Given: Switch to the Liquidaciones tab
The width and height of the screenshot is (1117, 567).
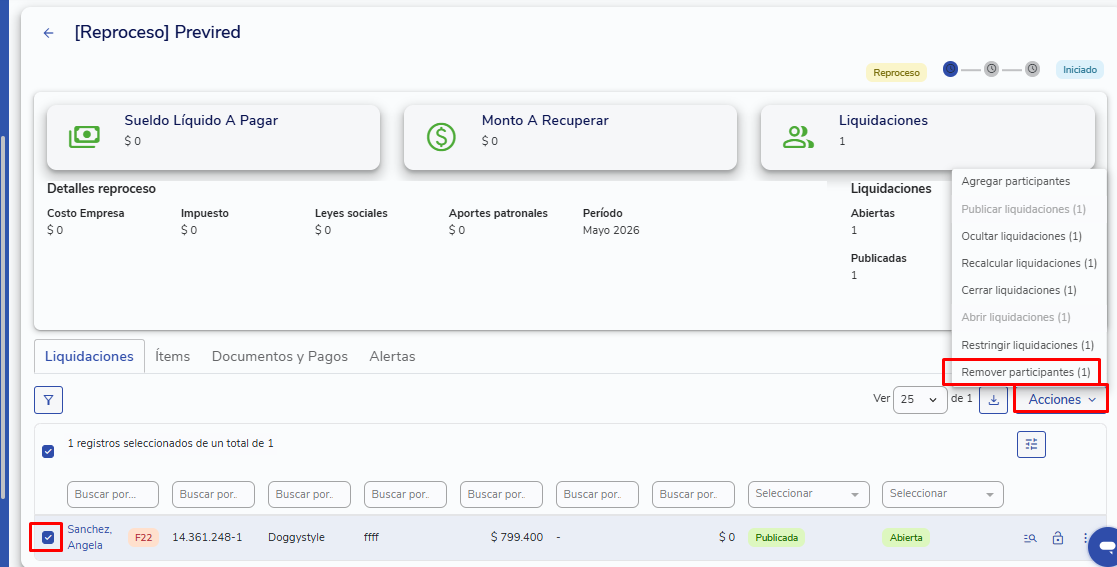Looking at the screenshot, I should click(x=89, y=356).
